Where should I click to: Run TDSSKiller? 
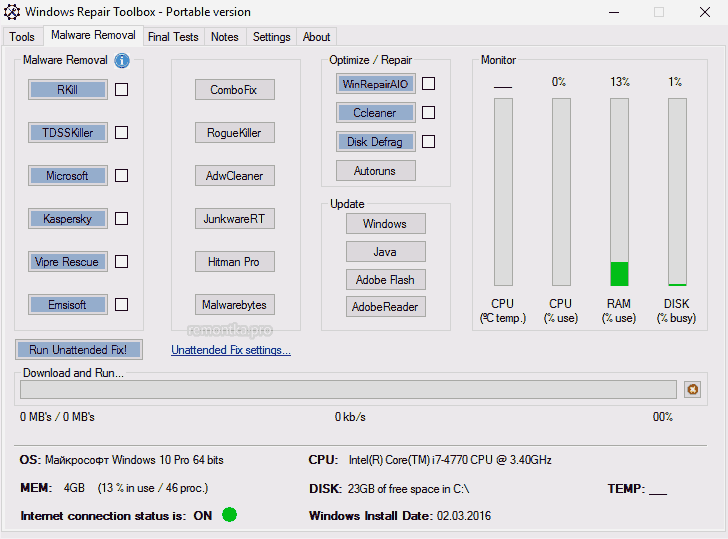68,133
